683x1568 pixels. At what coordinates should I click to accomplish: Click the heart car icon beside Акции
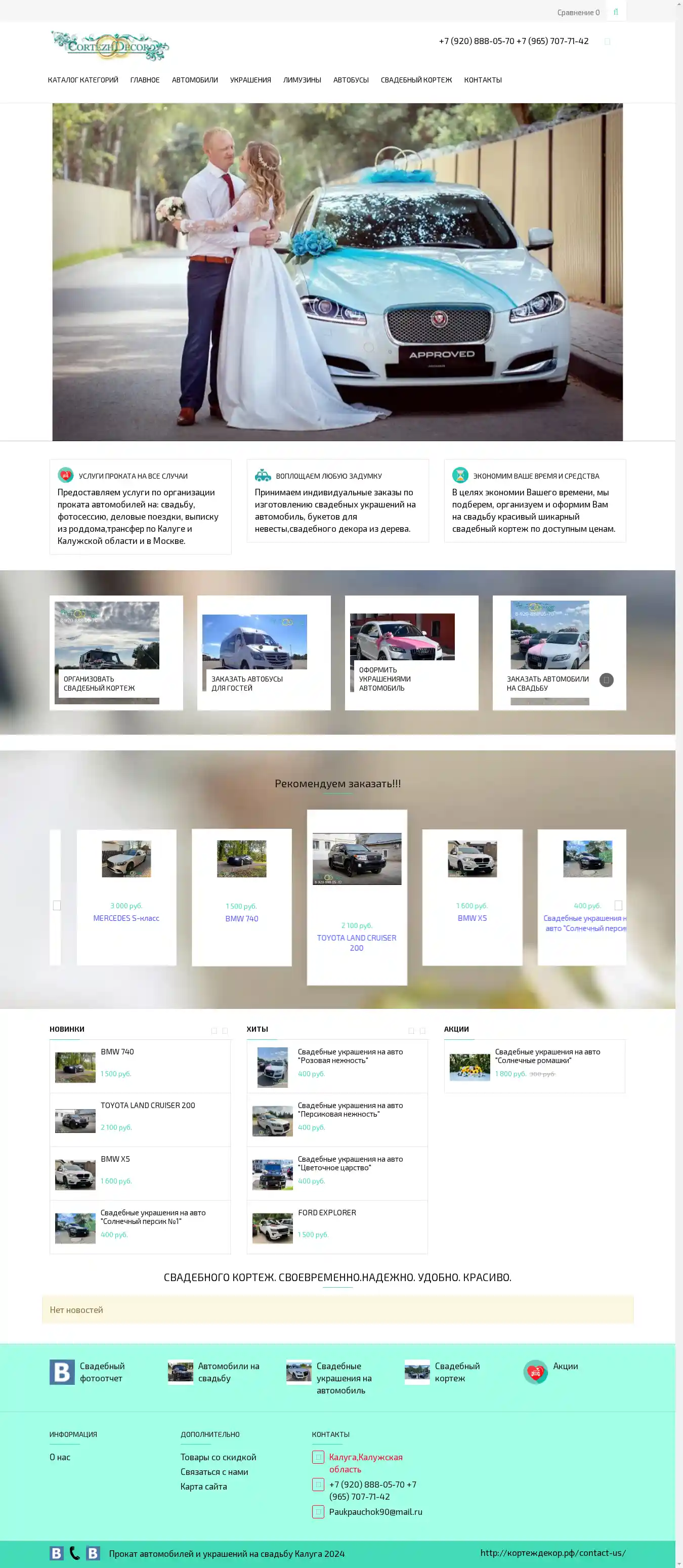coord(535,1371)
